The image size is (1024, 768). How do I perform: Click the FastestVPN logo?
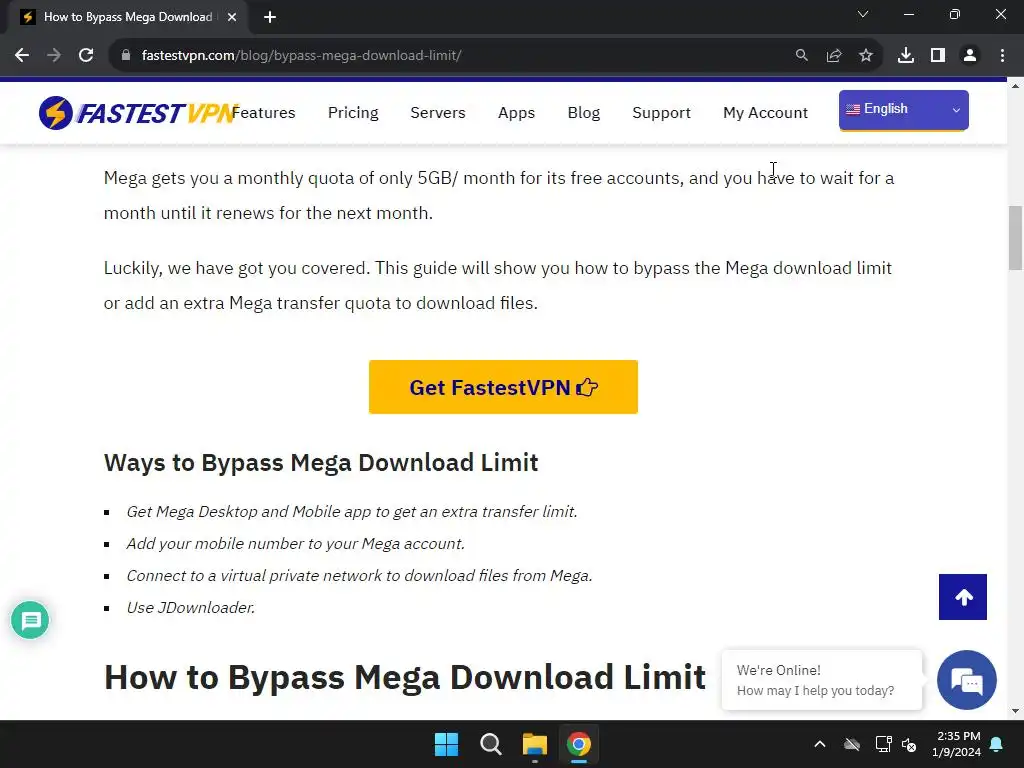(136, 113)
